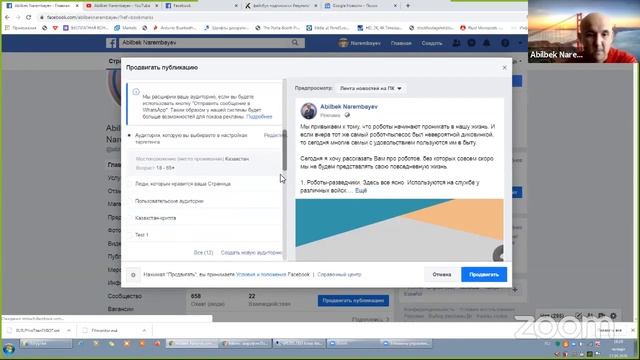Open the Справочный центр link
Screen dimensions: 640x360
pos(339,275)
